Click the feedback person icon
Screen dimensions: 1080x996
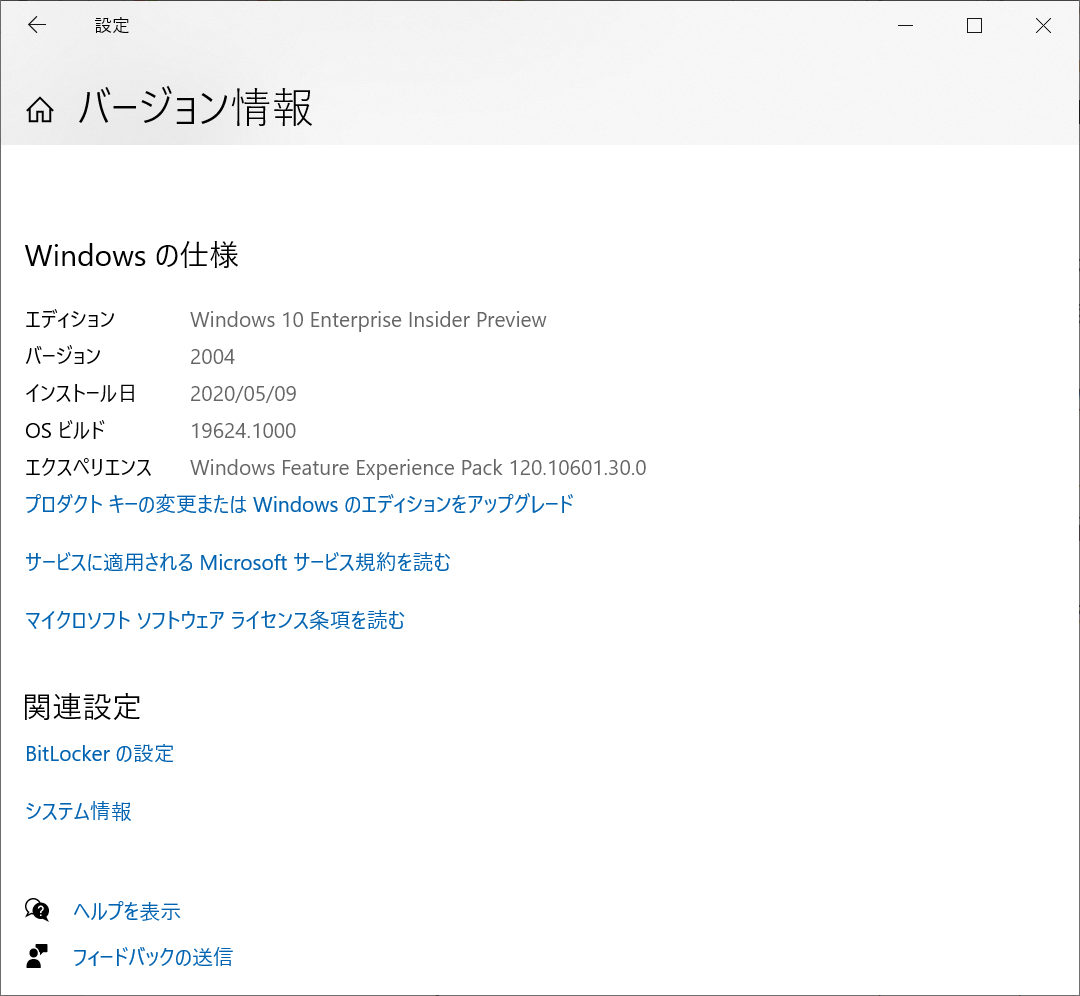37,956
